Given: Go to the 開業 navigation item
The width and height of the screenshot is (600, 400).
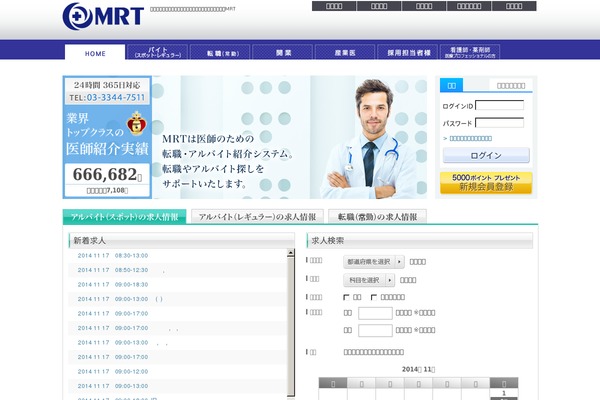Looking at the screenshot, I should click(283, 53).
